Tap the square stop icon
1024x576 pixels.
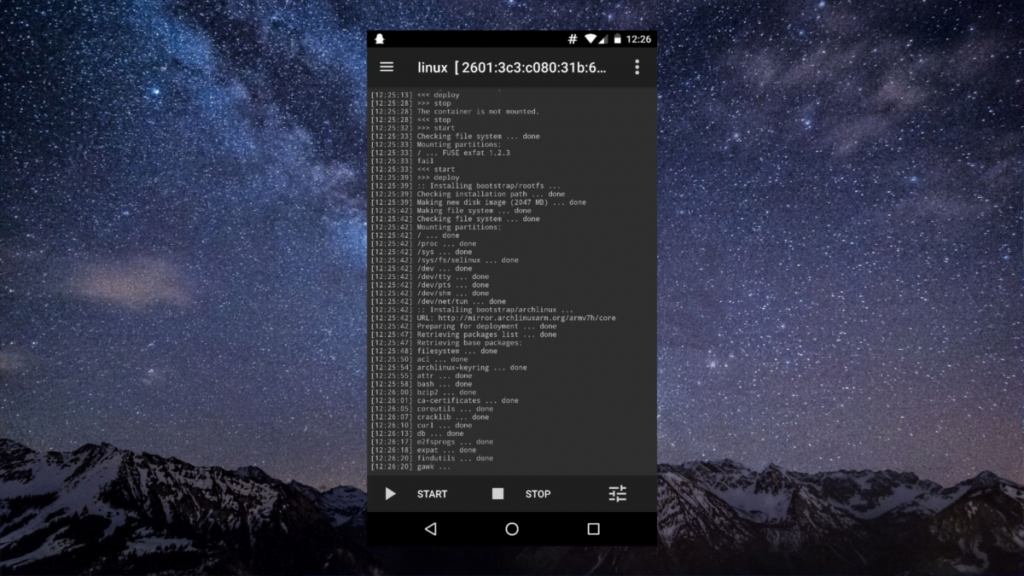(x=497, y=494)
